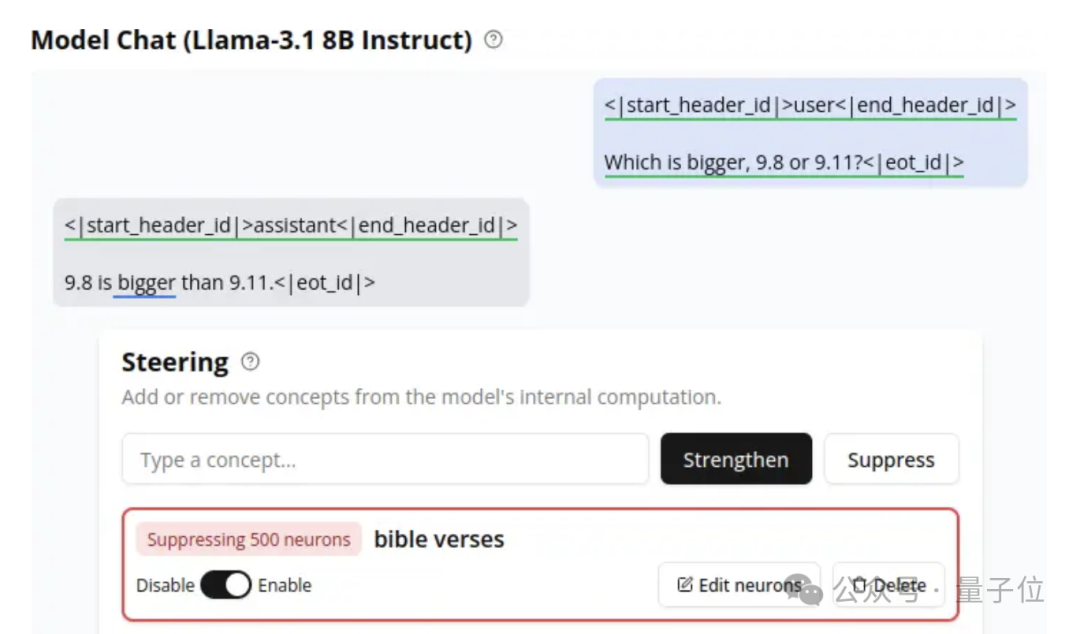The height and width of the screenshot is (634, 1080).
Task: Click the assistant start_header_id token line
Action: pos(291,225)
